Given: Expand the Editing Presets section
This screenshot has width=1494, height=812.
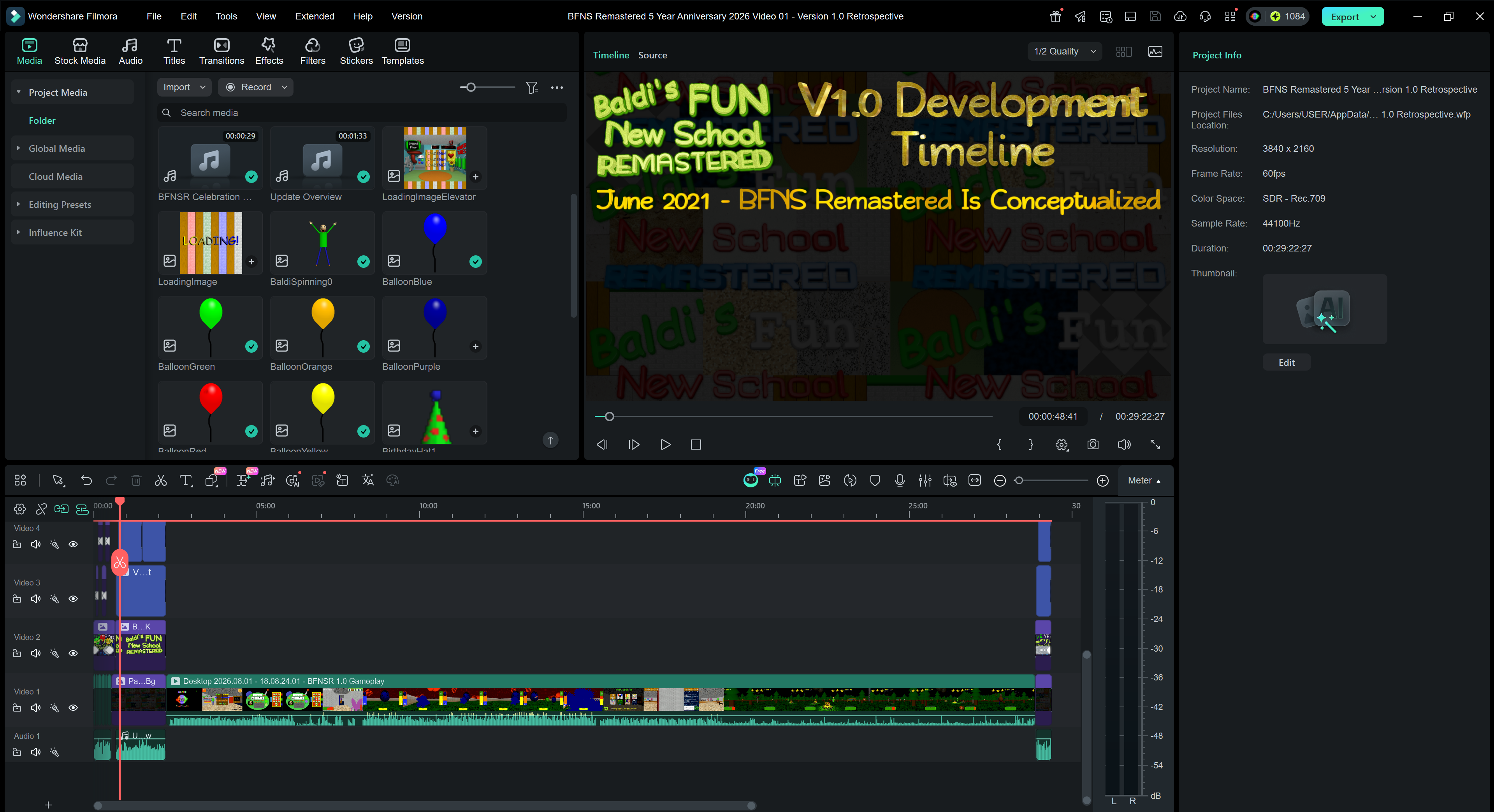Looking at the screenshot, I should click(x=19, y=205).
